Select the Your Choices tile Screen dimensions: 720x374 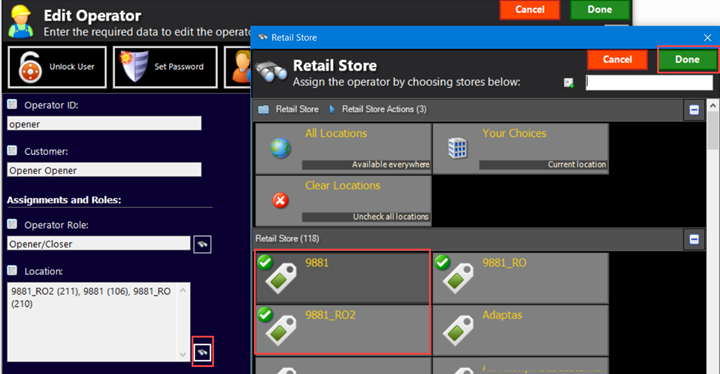click(521, 148)
